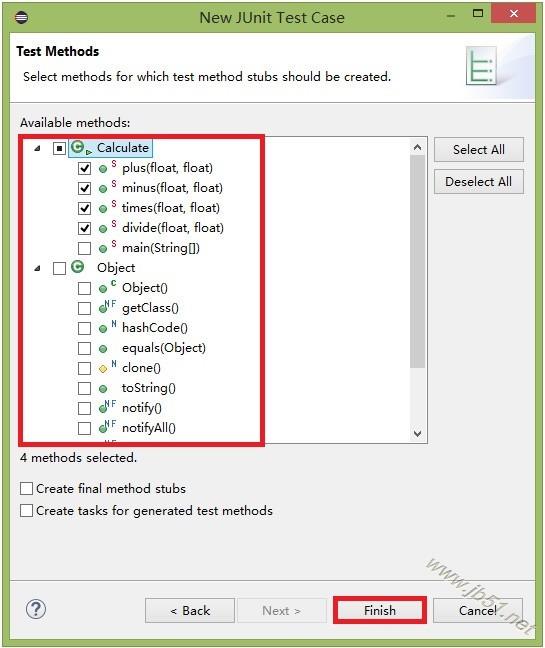Click Select All button
This screenshot has width=545, height=648.
point(478,150)
